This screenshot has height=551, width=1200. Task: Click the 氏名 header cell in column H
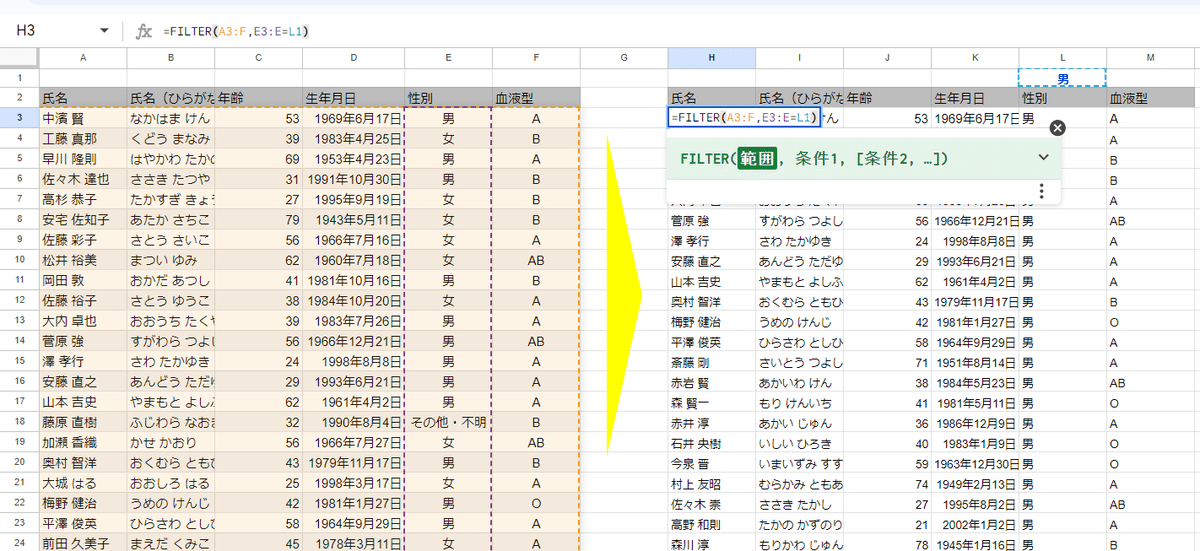tap(712, 98)
